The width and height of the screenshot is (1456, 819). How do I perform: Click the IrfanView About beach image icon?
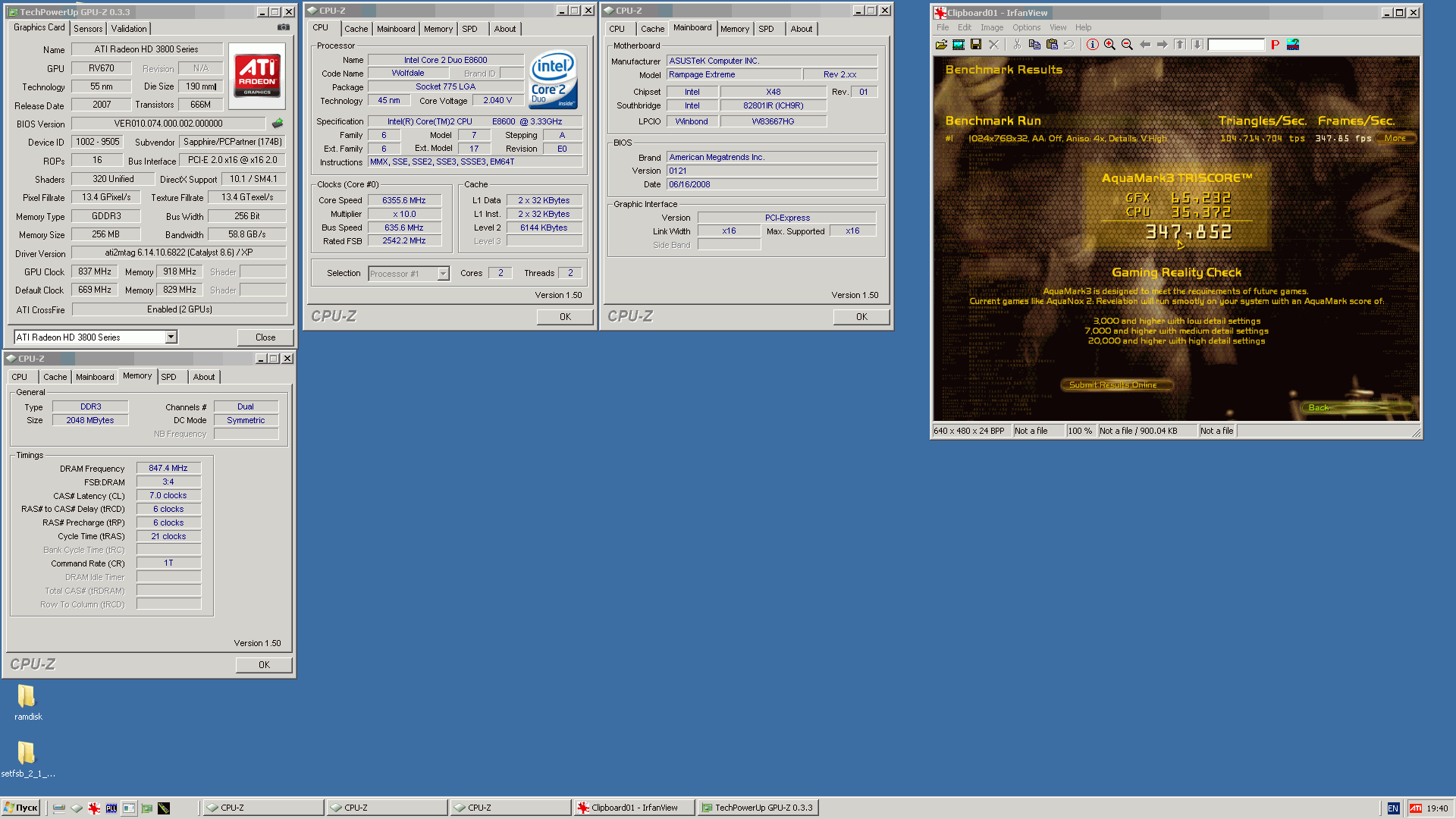(x=1293, y=45)
